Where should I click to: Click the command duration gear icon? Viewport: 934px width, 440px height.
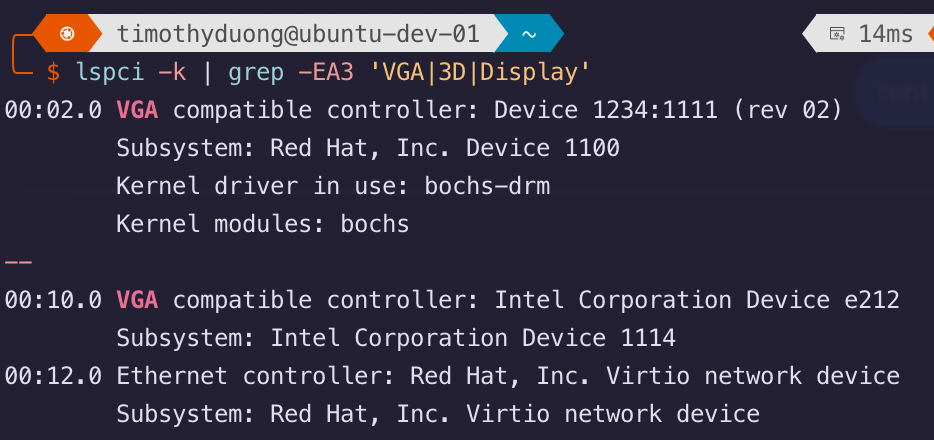tap(838, 35)
